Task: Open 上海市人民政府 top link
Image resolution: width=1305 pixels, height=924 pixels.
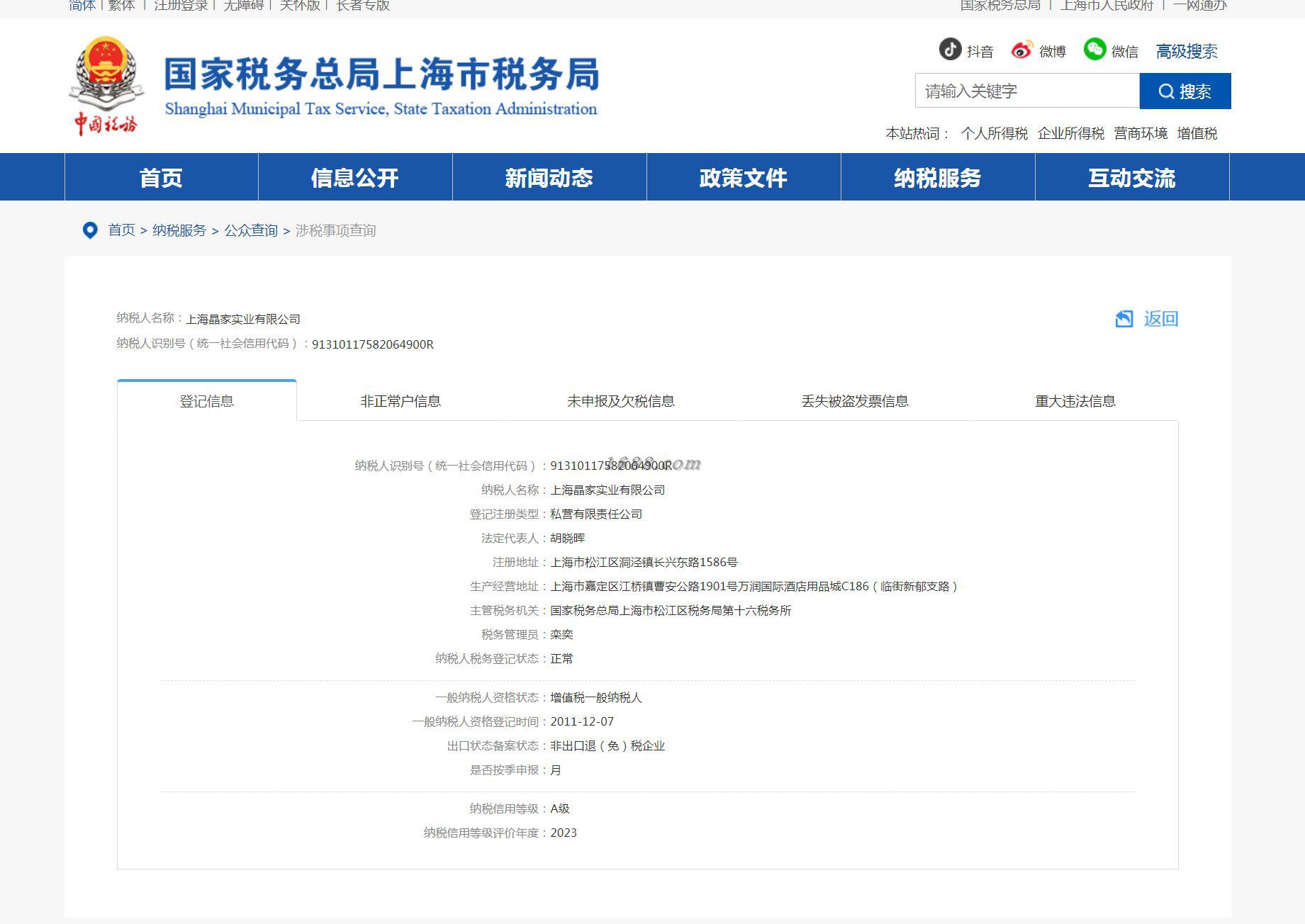Action: (x=1107, y=6)
